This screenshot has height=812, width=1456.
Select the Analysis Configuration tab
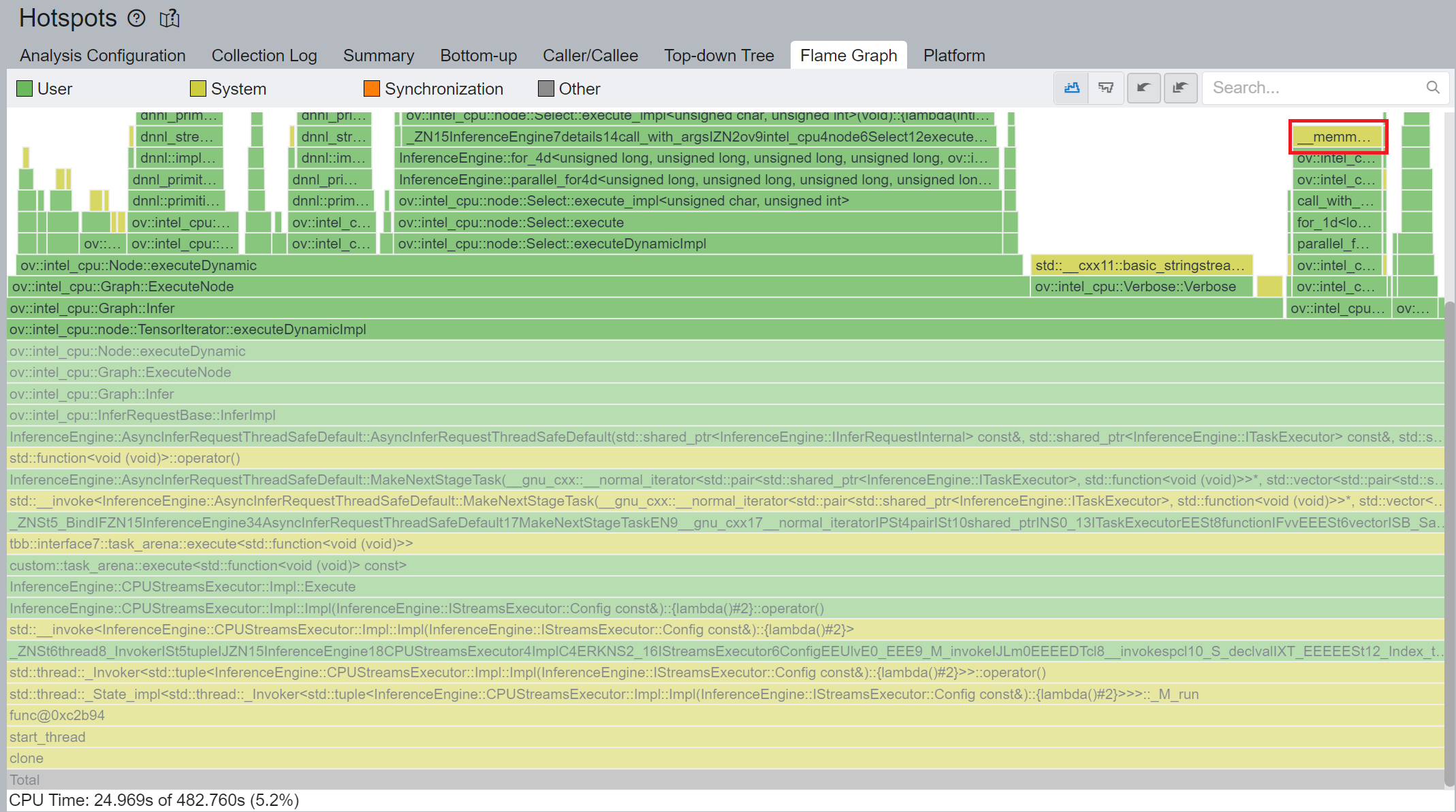point(103,55)
